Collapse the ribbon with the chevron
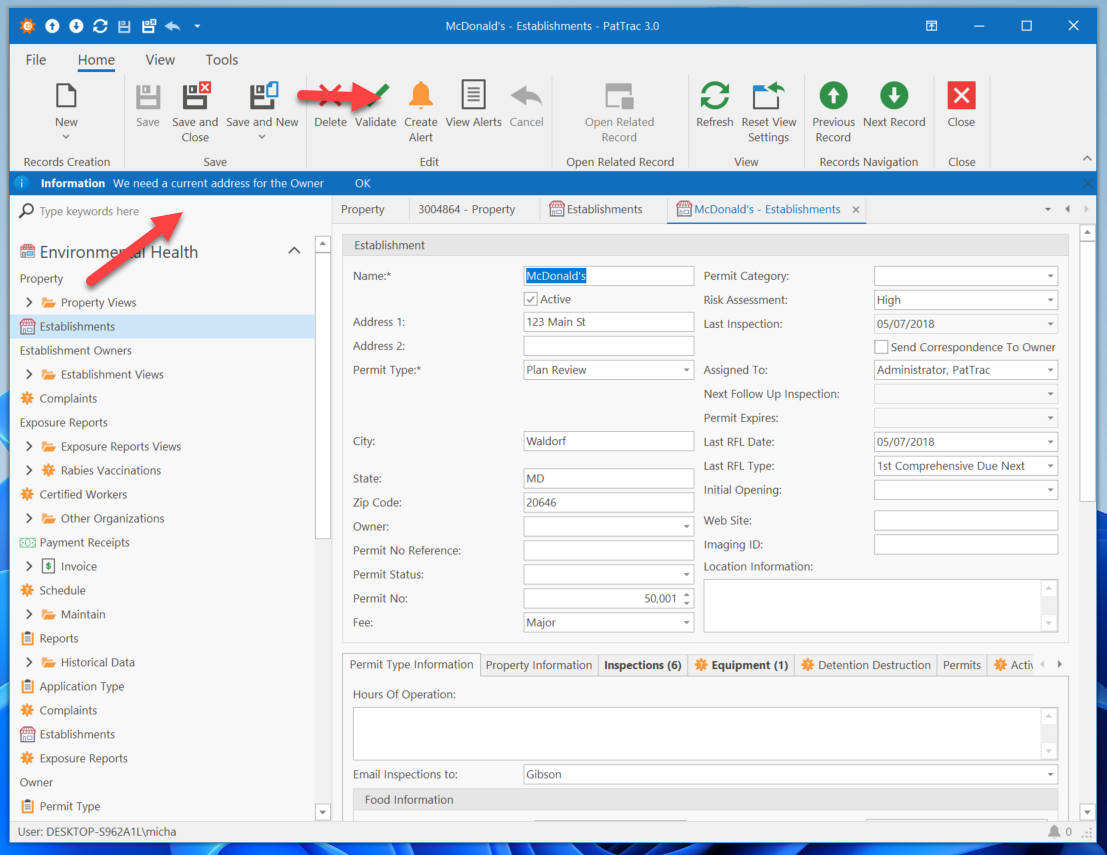Viewport: 1107px width, 855px height. [1087, 159]
